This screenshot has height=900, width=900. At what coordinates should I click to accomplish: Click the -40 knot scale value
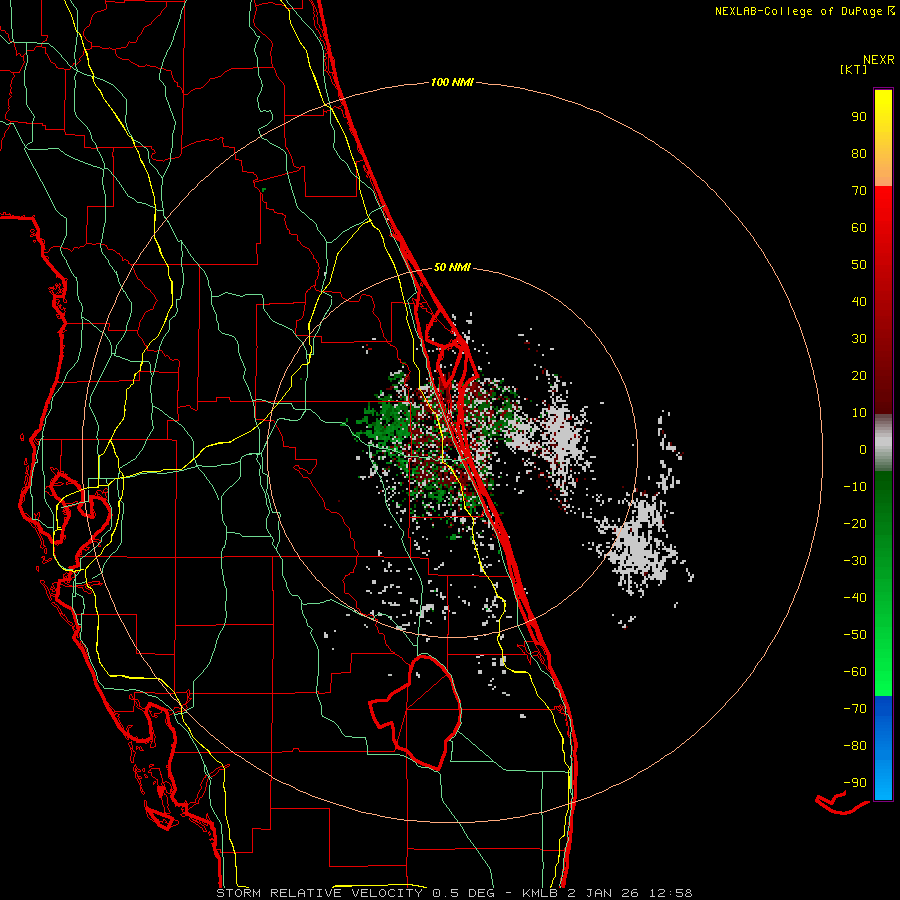click(855, 598)
